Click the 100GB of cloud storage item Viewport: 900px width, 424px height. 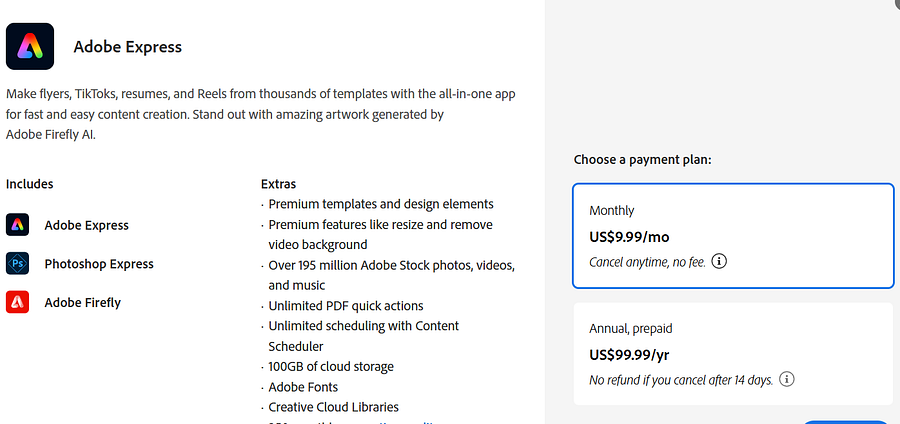point(331,366)
